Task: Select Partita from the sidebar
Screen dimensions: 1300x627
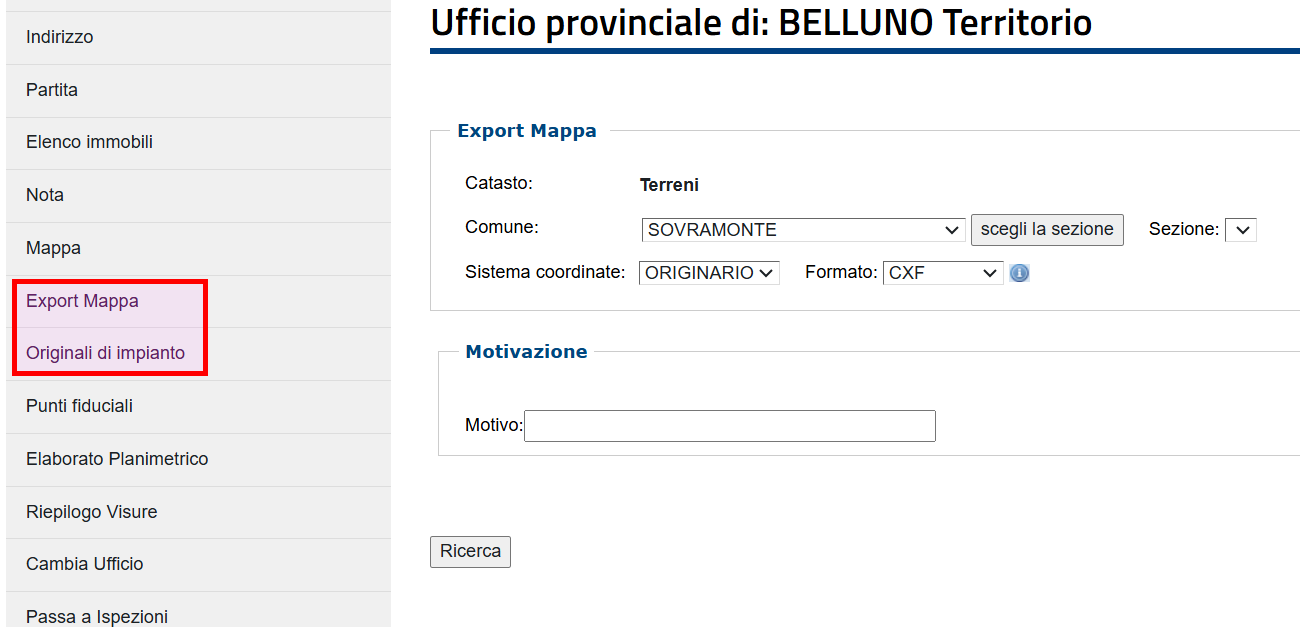Action: click(x=198, y=91)
